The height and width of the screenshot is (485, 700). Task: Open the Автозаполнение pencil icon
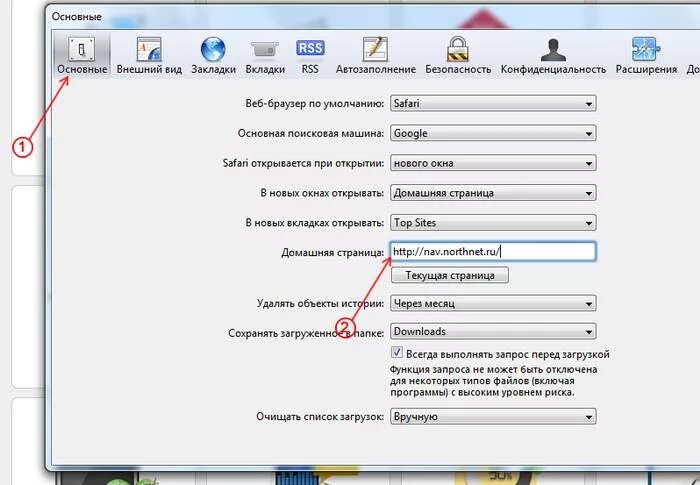click(x=375, y=49)
